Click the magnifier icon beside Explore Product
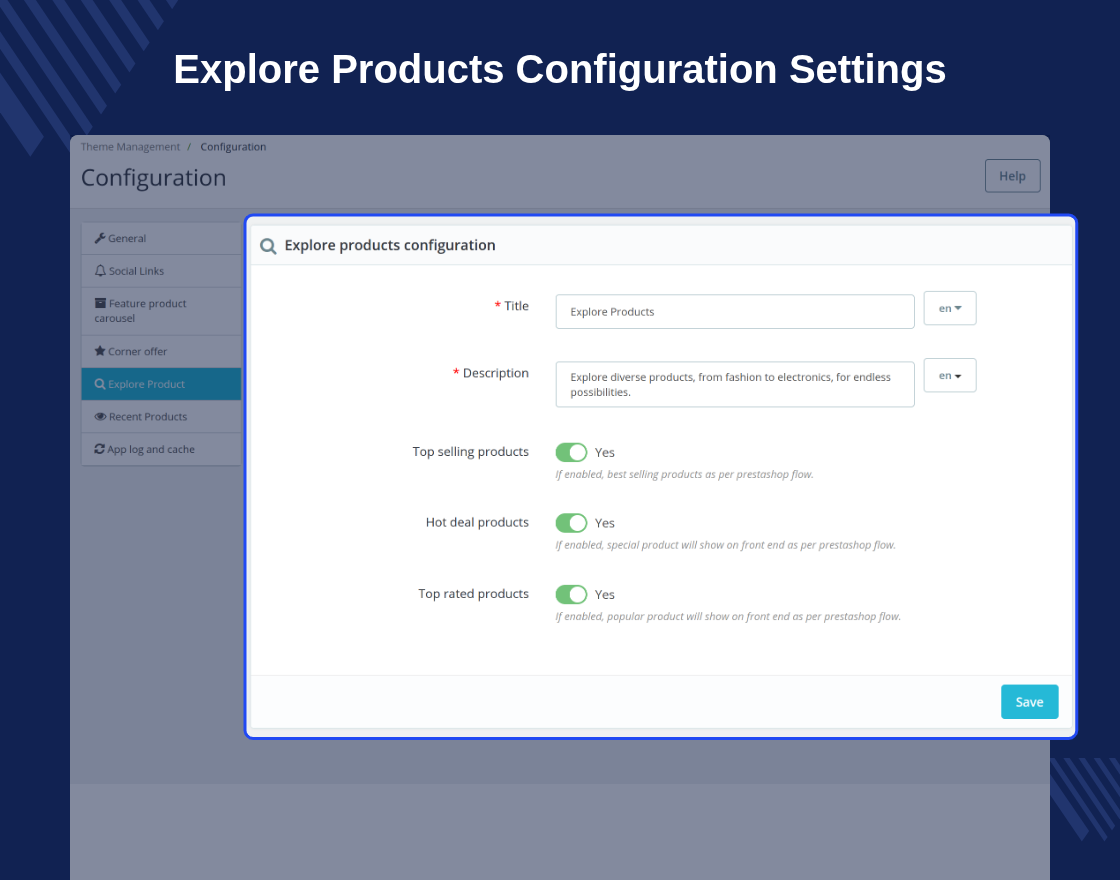The height and width of the screenshot is (880, 1120). click(x=100, y=384)
